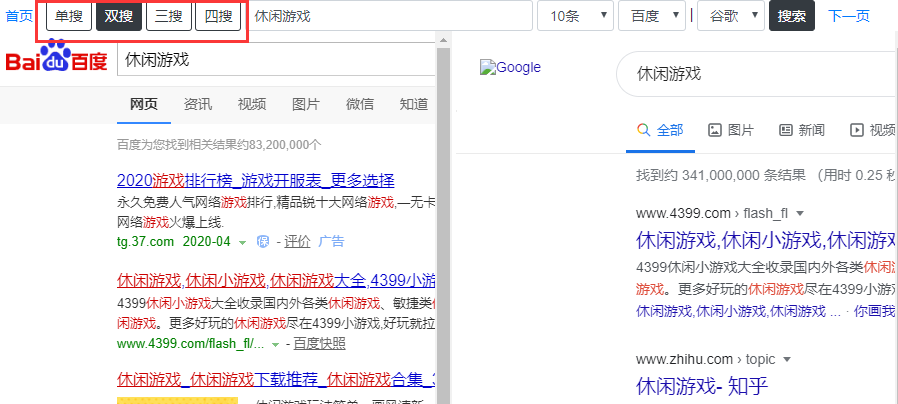Go to 下一页 next page
898x404 pixels.
[x=849, y=16]
